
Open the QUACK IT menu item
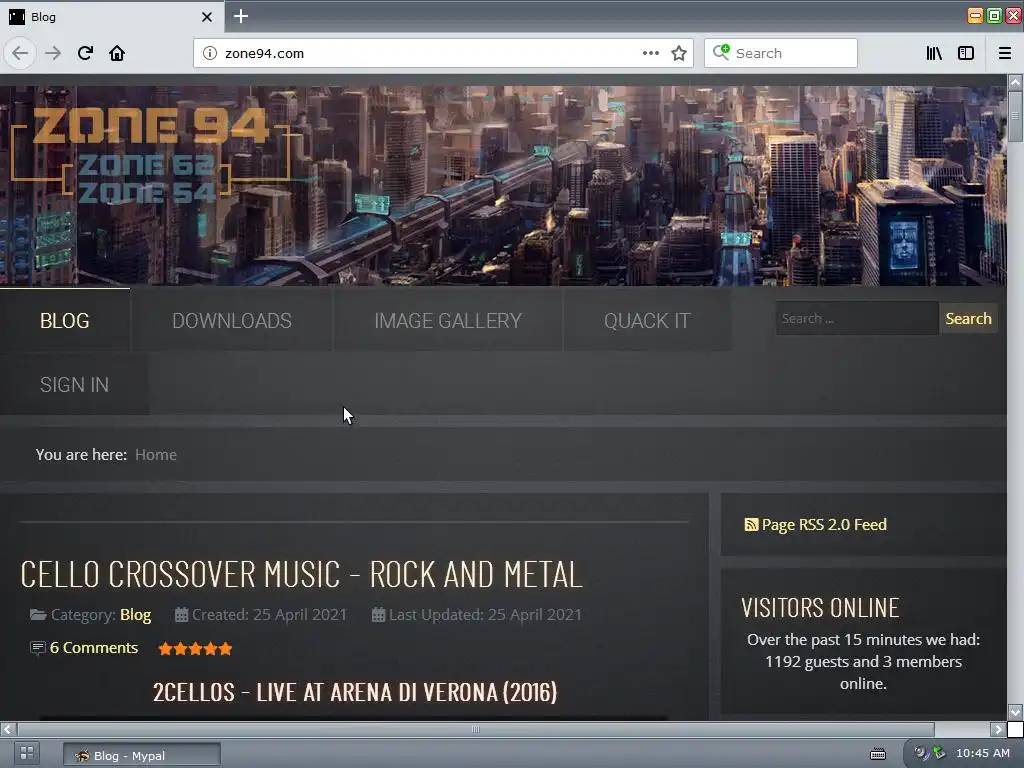(x=647, y=321)
